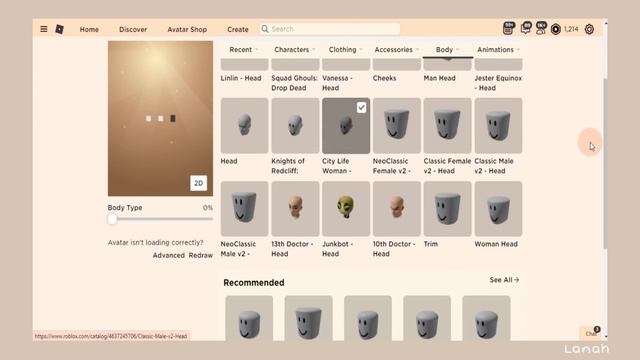Viewport: 640px width, 360px height.
Task: Open the second Recommended head thumbnail
Action: (309, 318)
